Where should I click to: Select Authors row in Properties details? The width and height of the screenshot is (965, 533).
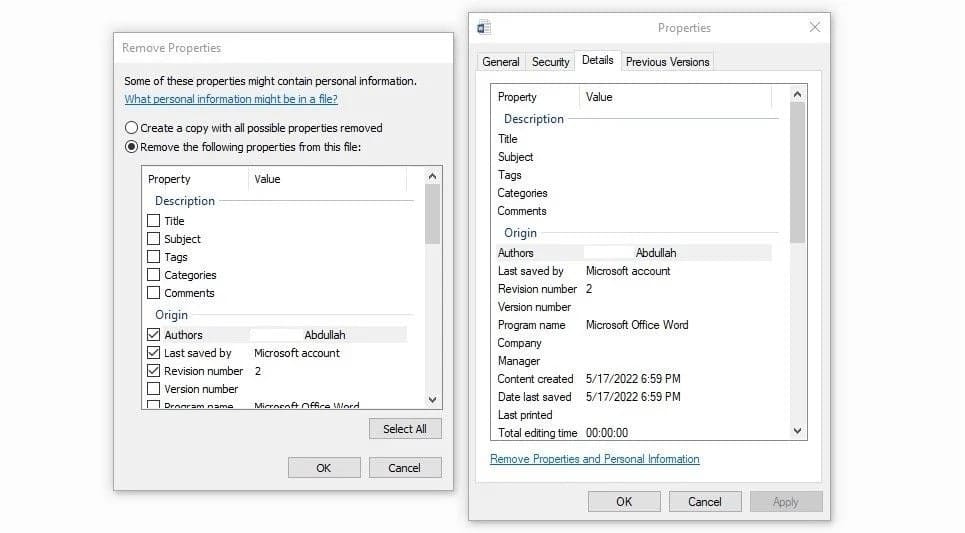[633, 253]
